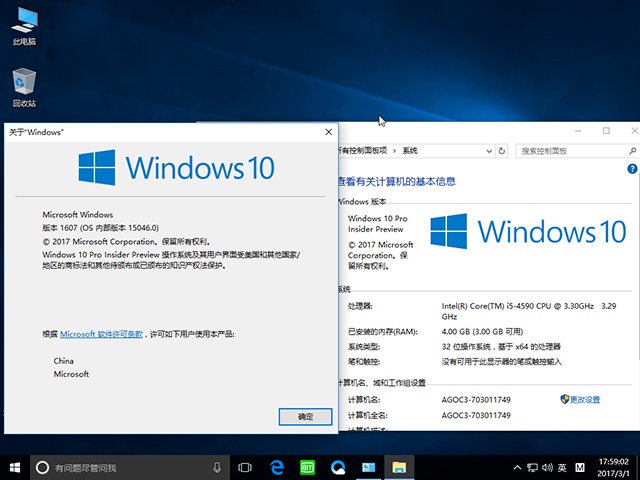640x480 pixels.
Task: Open the green taskbar app icon
Action: click(x=307, y=467)
